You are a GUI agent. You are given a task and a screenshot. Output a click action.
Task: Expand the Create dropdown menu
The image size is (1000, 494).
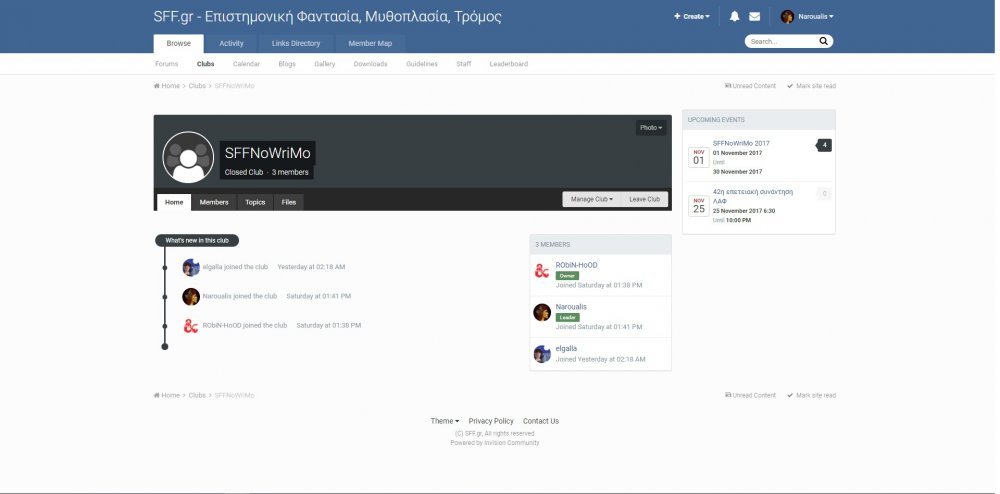coord(692,17)
